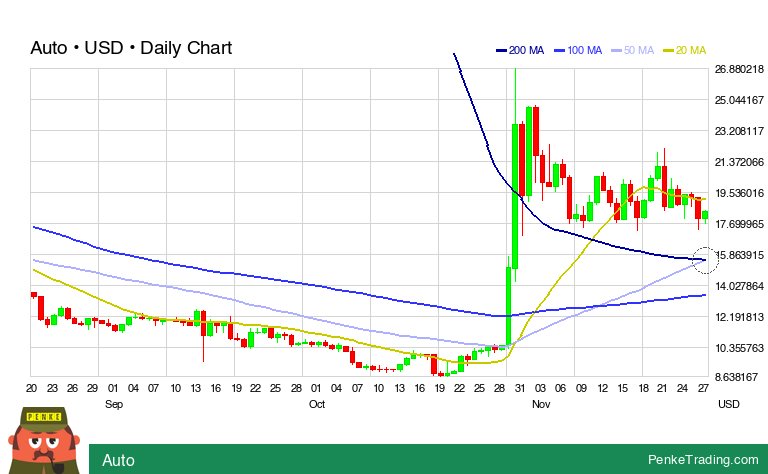
Task: Click the date label 27 at axis end
Action: pyautogui.click(x=703, y=388)
